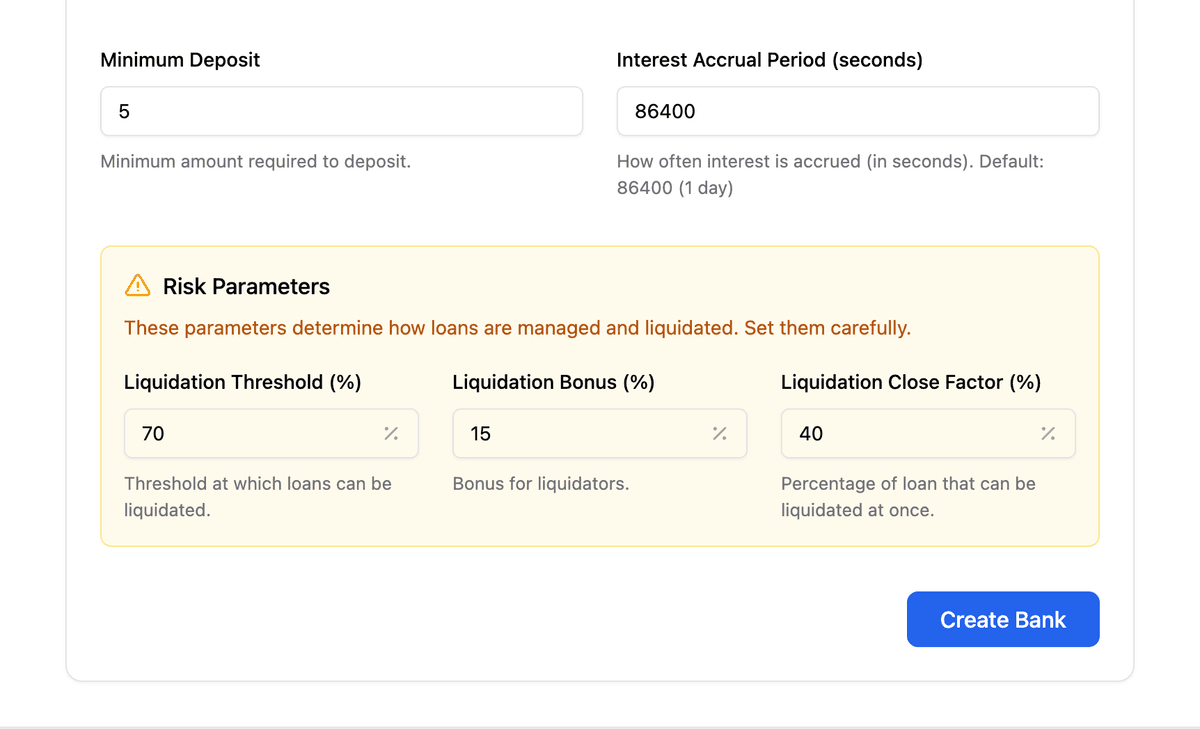Click the percent icon in Liquidation Threshold field
Viewport: 1200px width, 729px height.
point(391,434)
